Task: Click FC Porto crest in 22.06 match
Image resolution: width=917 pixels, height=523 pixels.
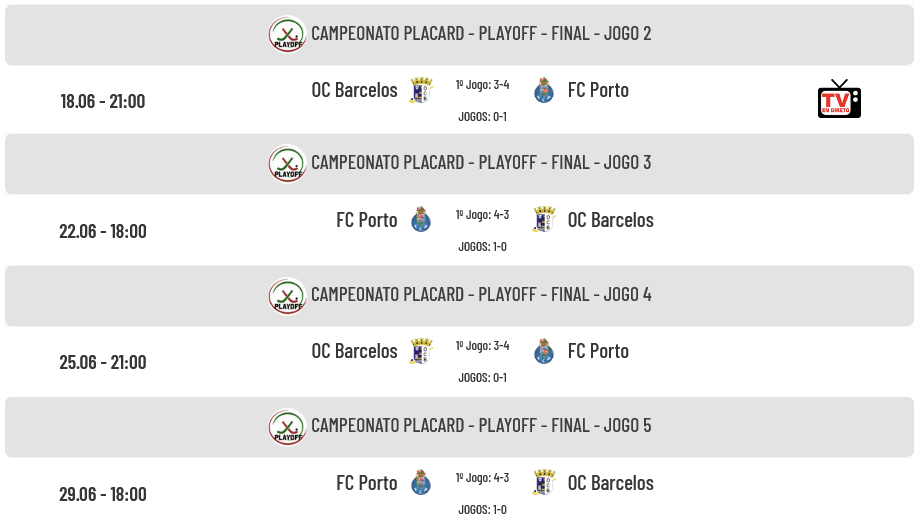Action: [x=421, y=219]
